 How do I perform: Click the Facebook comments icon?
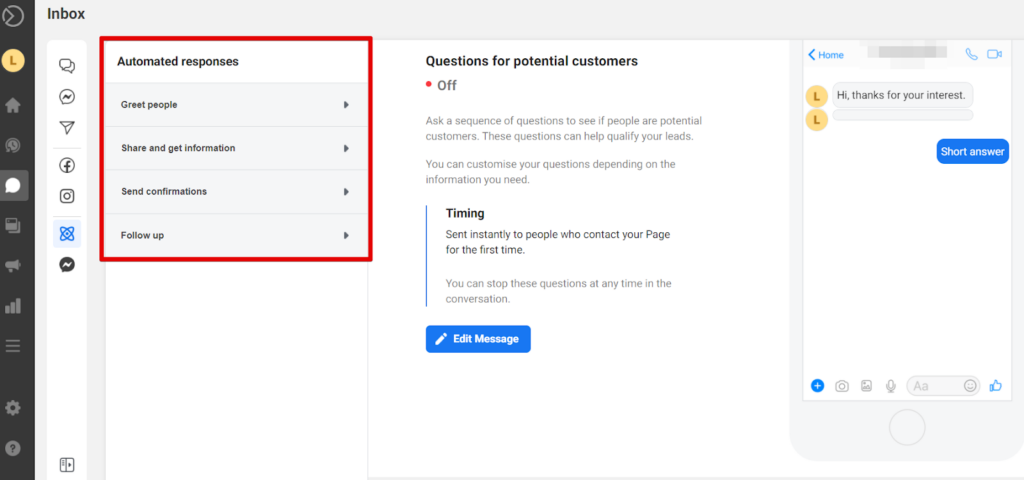67,165
